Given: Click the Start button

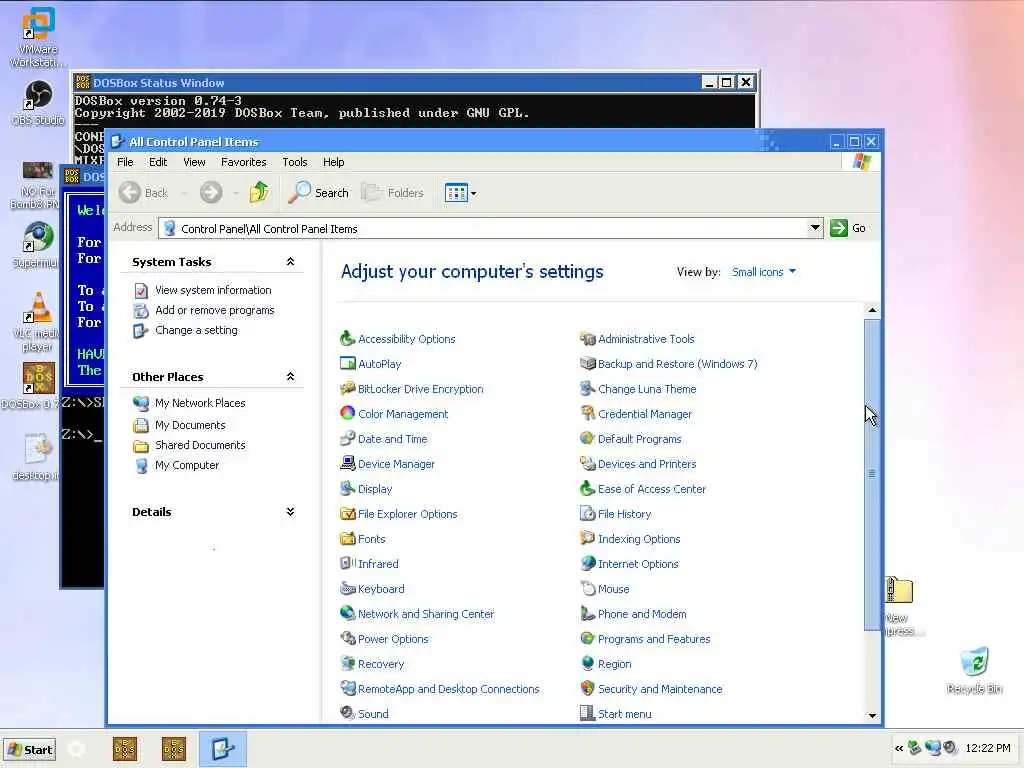Looking at the screenshot, I should point(29,750).
